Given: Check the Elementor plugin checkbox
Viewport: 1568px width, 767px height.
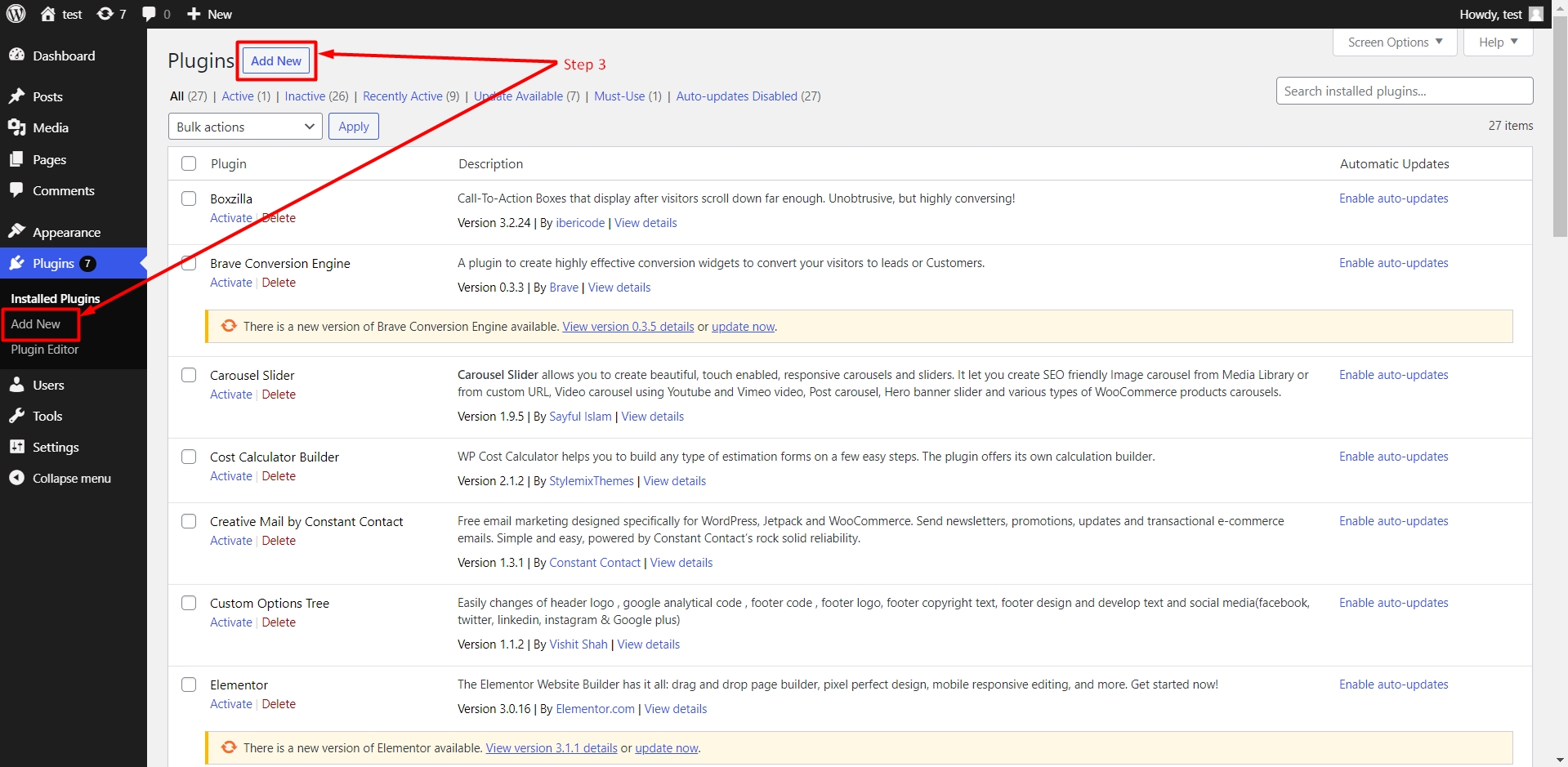Looking at the screenshot, I should [189, 685].
